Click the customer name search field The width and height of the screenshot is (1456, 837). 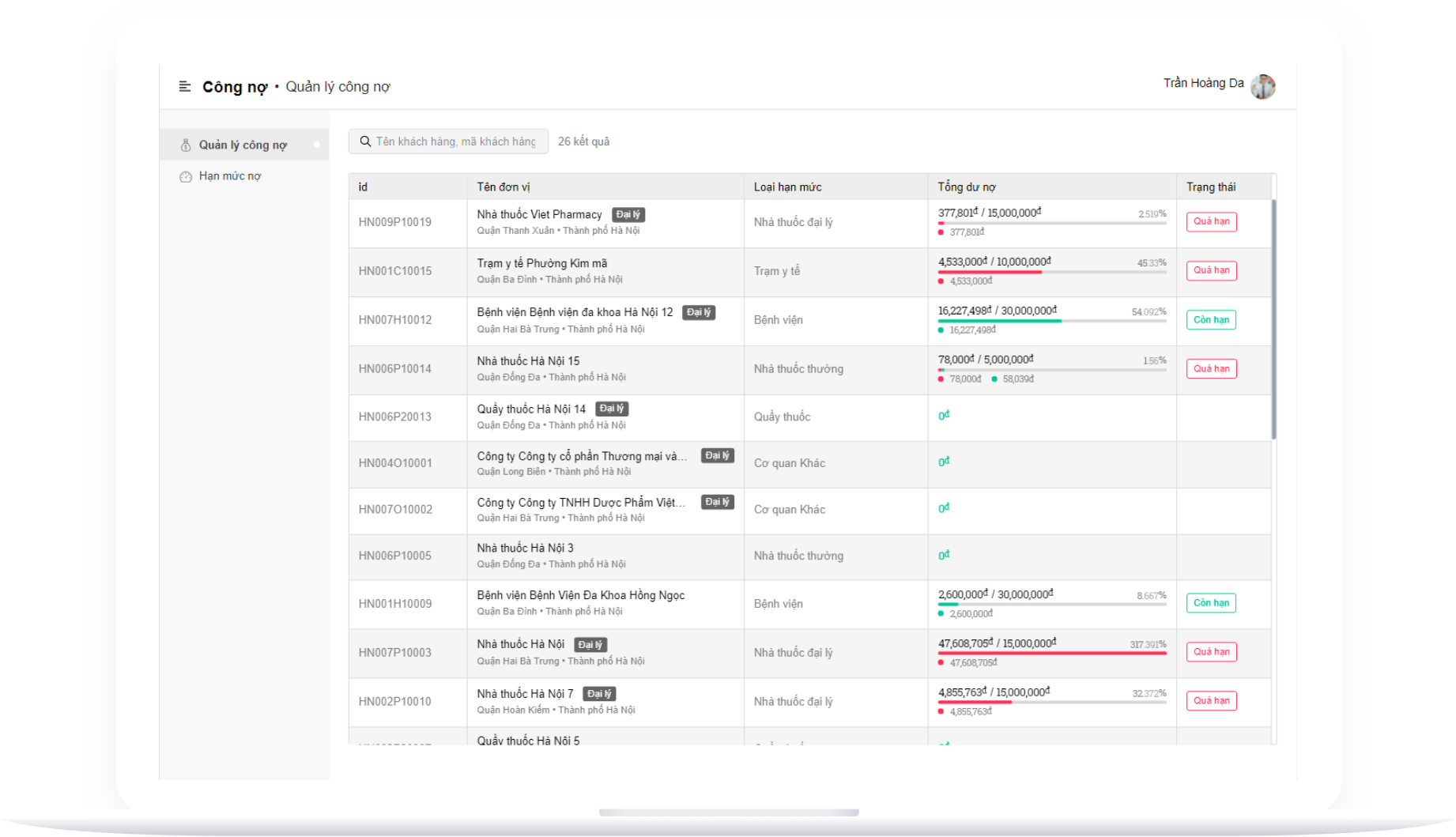coord(456,141)
